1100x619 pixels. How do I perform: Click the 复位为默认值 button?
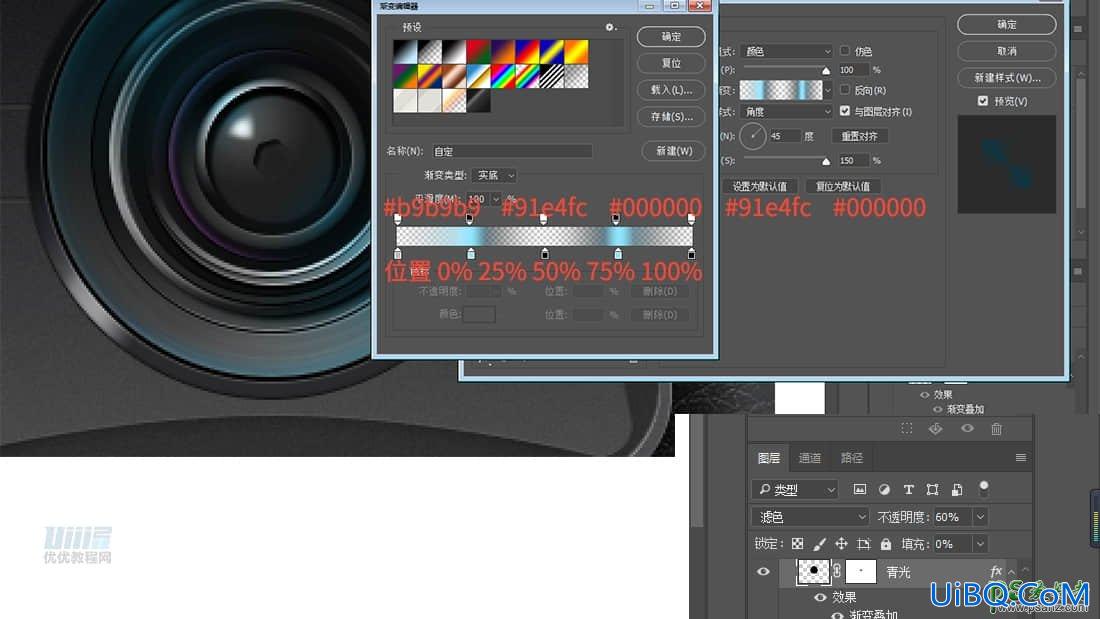pyautogui.click(x=843, y=187)
